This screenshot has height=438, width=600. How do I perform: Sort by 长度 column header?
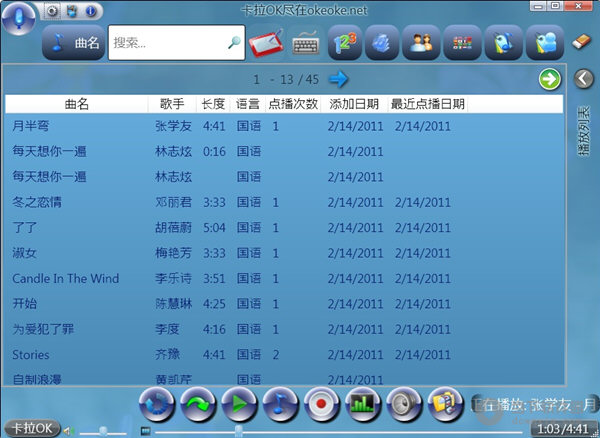click(213, 104)
